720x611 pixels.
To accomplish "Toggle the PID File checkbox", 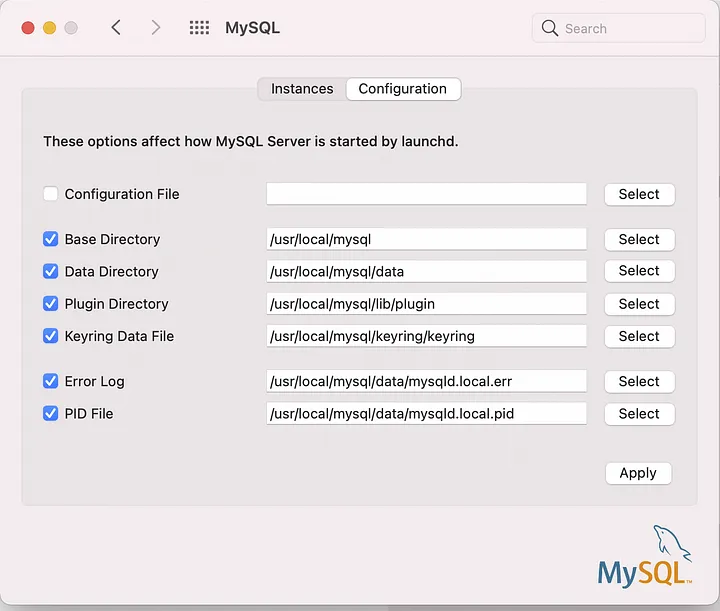I will point(51,414).
